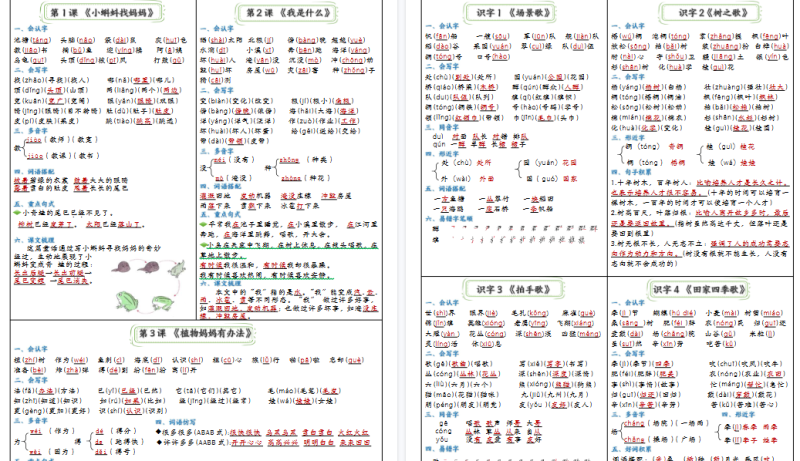
Task: Select the 识字2《树之歌》heading
Action: point(700,12)
